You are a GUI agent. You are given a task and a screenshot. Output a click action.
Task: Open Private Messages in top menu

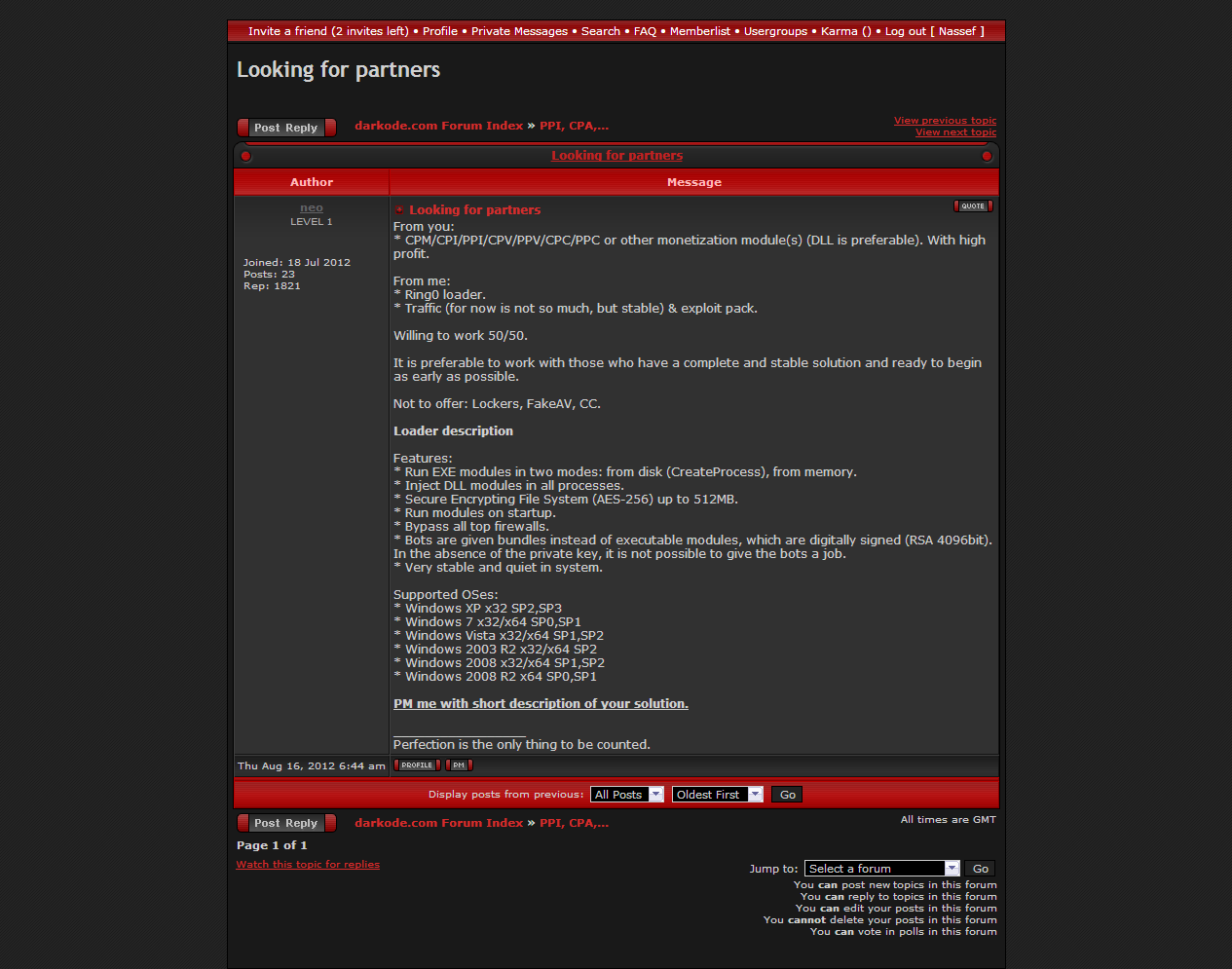[519, 31]
